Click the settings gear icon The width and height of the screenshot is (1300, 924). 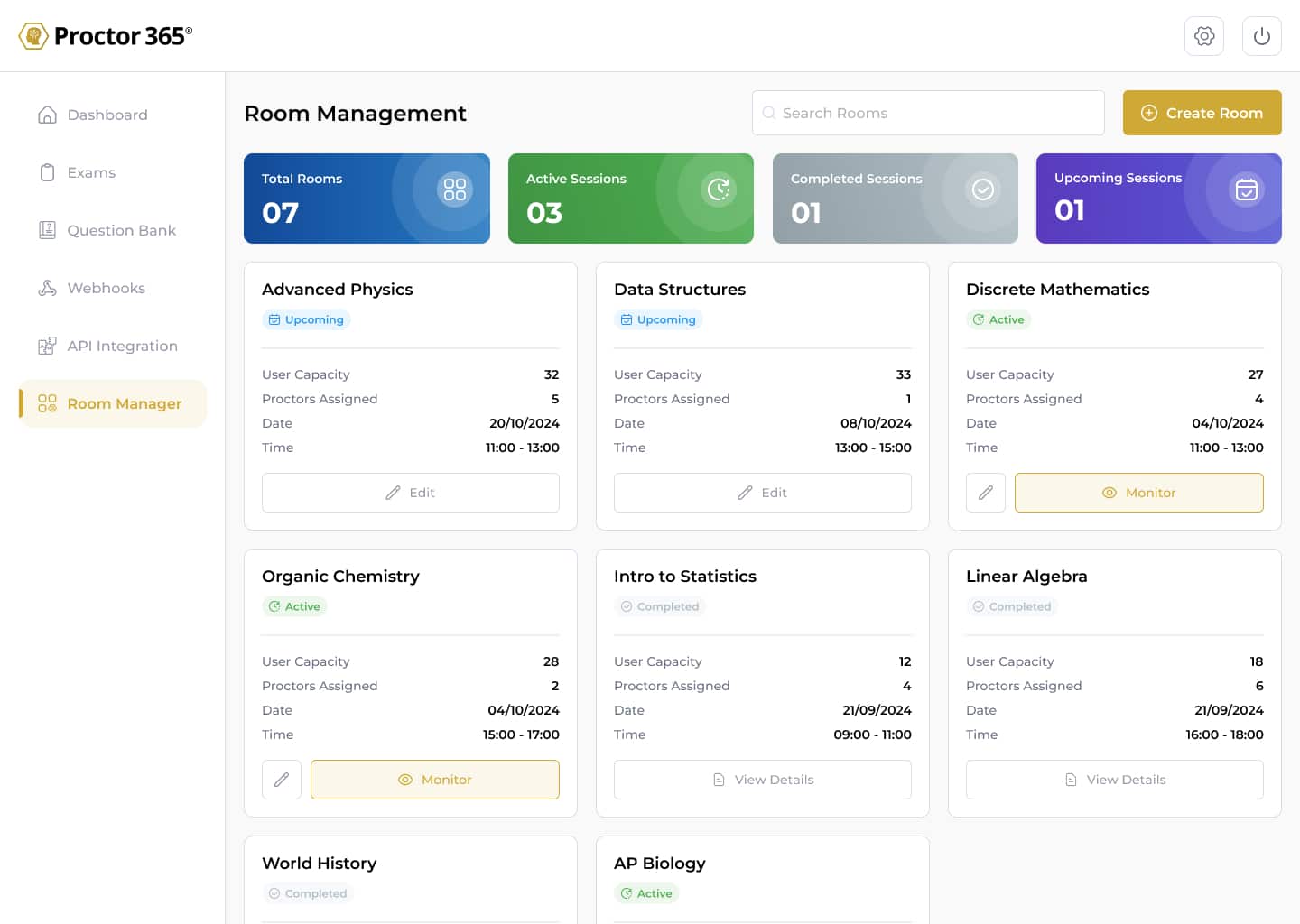[1203, 36]
